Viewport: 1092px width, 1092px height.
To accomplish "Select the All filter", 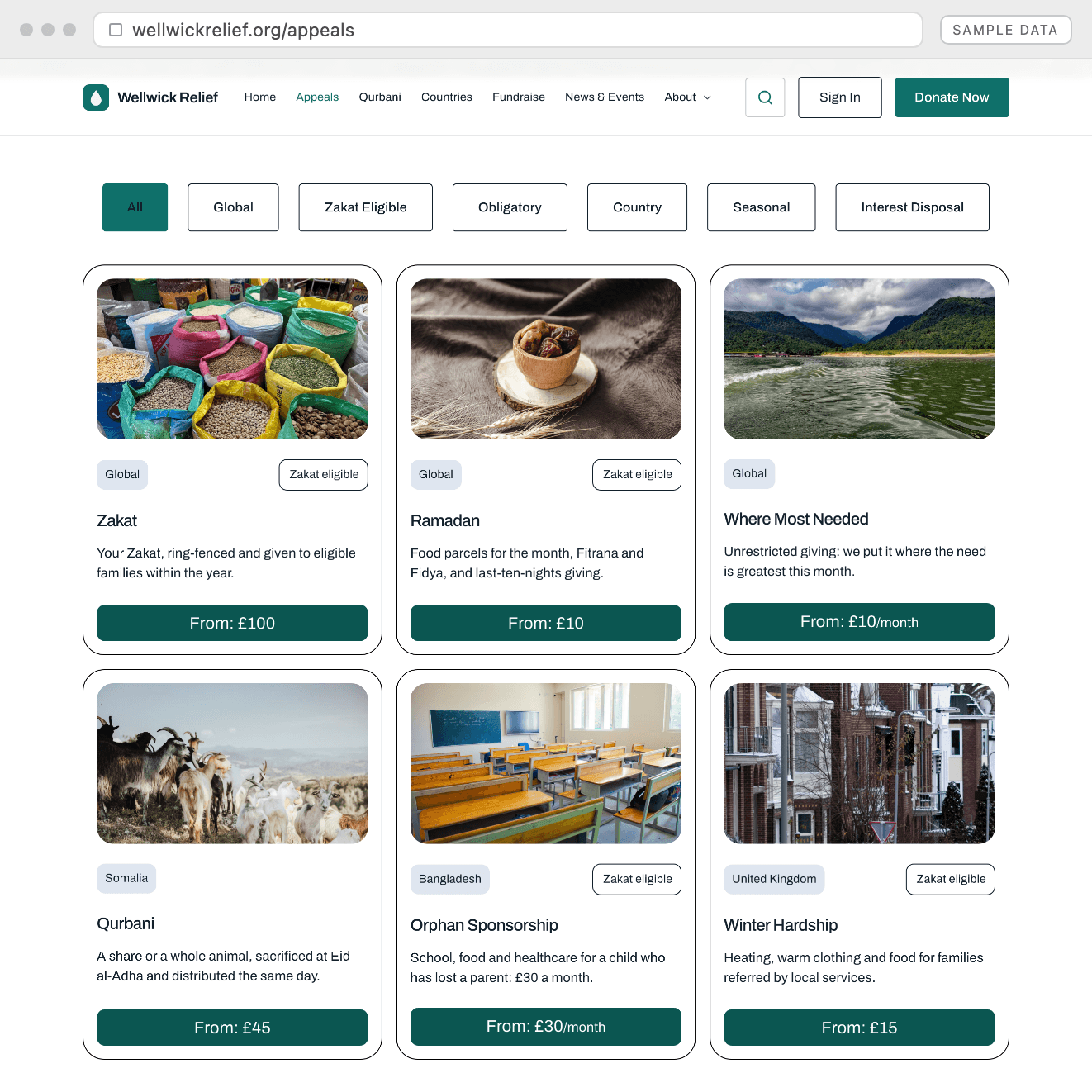I will [135, 207].
